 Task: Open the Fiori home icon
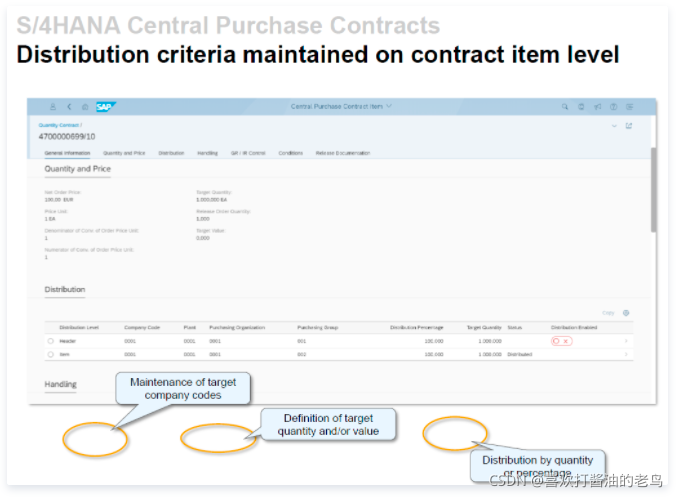pos(85,107)
